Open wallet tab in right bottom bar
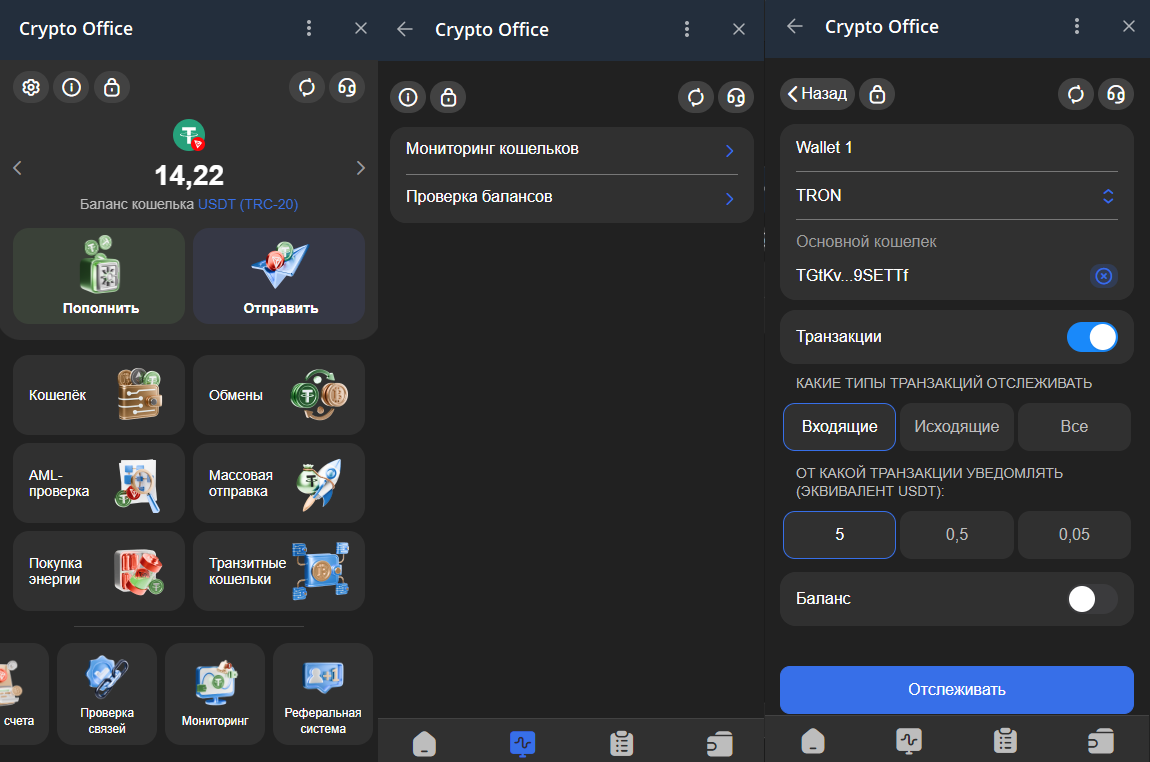 coord(1100,741)
